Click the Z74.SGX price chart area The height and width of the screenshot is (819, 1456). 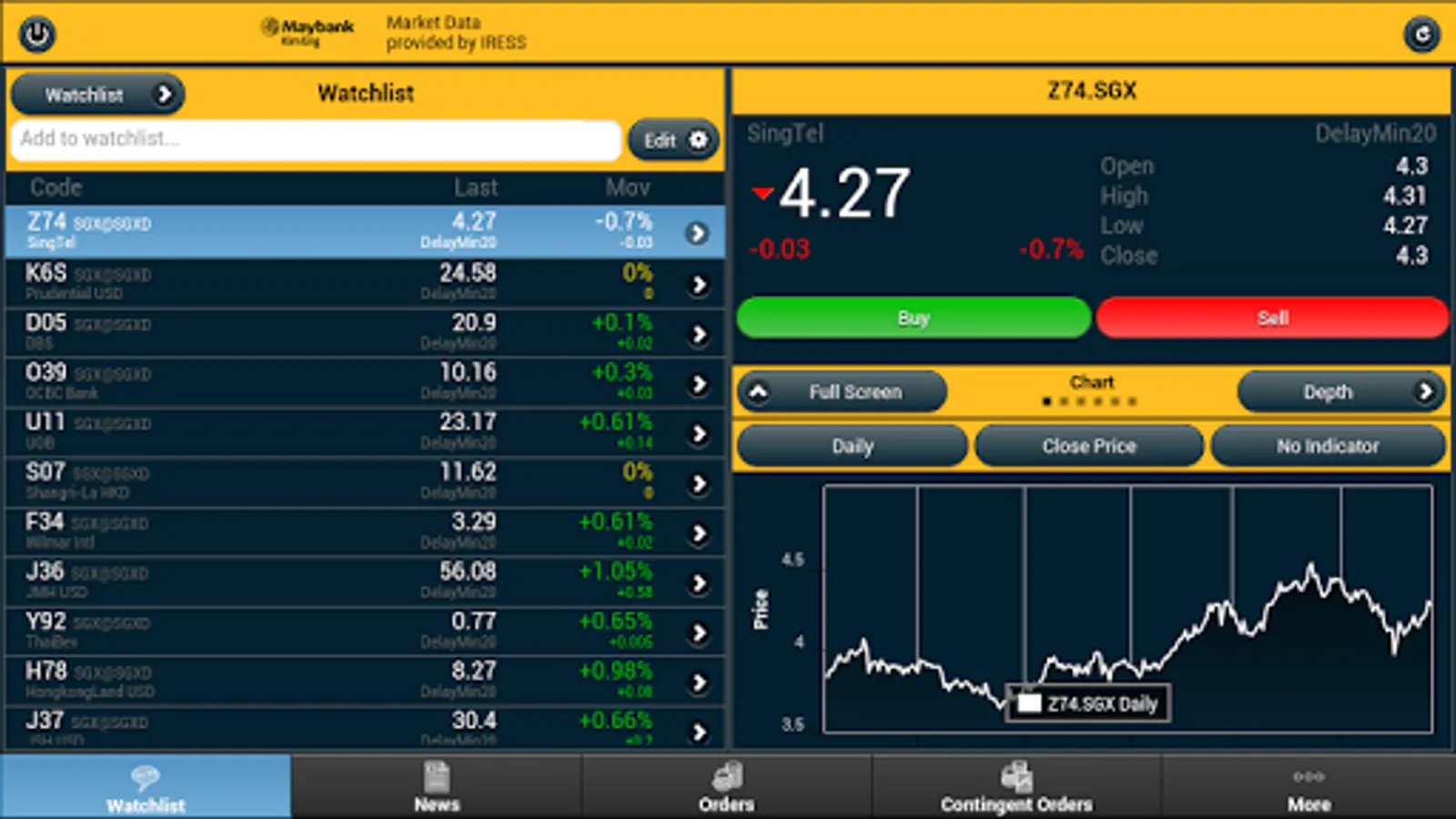(1127, 609)
